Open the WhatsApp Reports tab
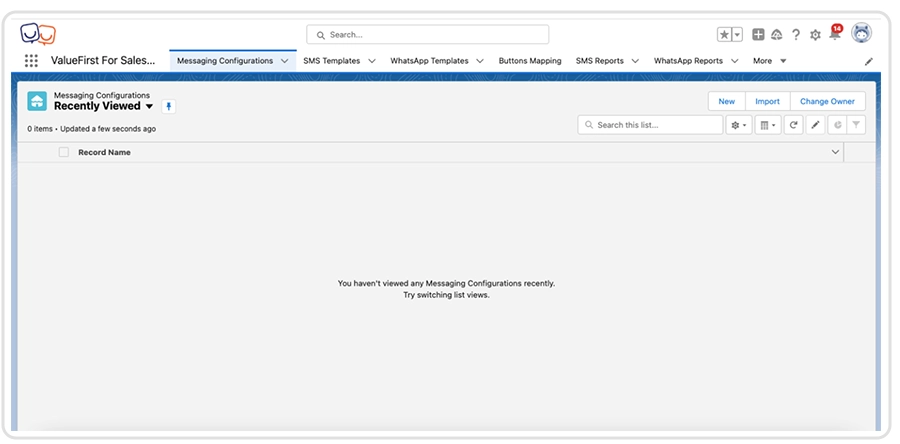This screenshot has width=900, height=444. (688, 61)
